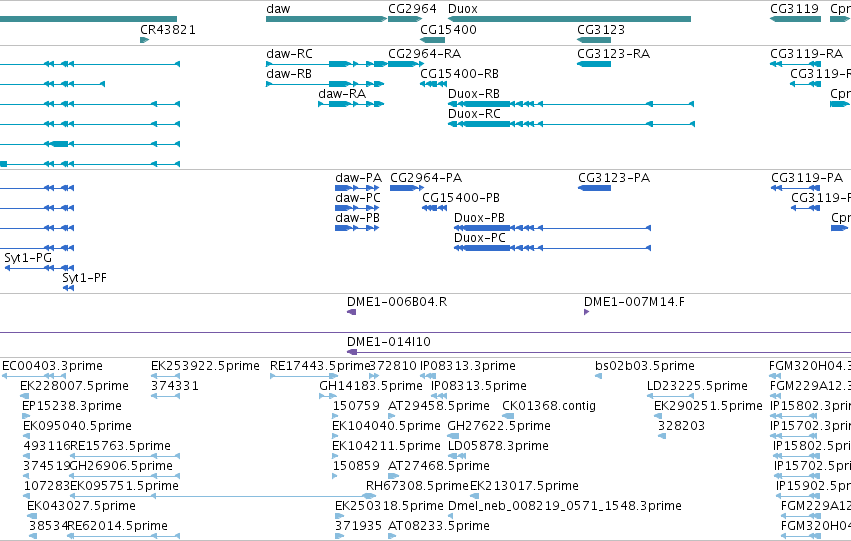
Task: Select the Duox-PB protein feature
Action: 552,228
